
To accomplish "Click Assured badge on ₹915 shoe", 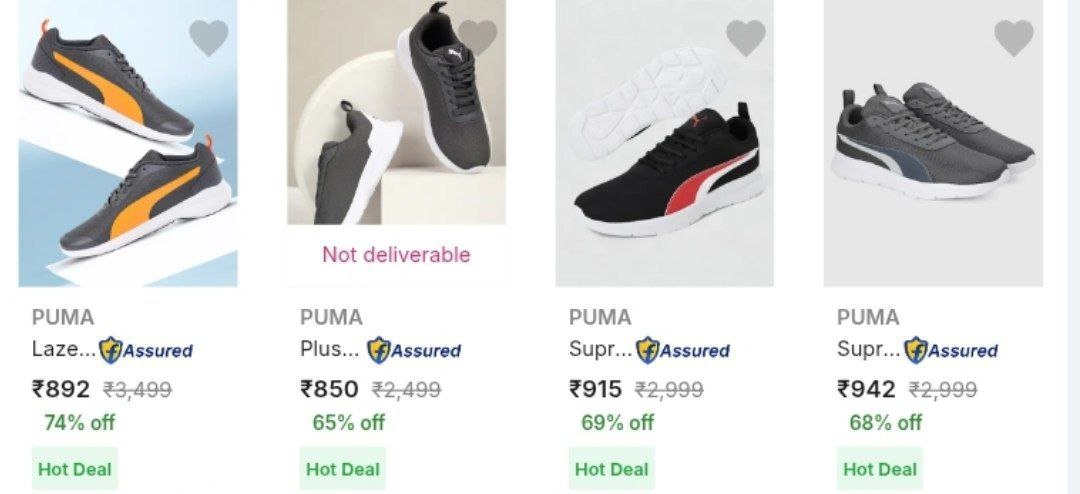I will tap(683, 350).
